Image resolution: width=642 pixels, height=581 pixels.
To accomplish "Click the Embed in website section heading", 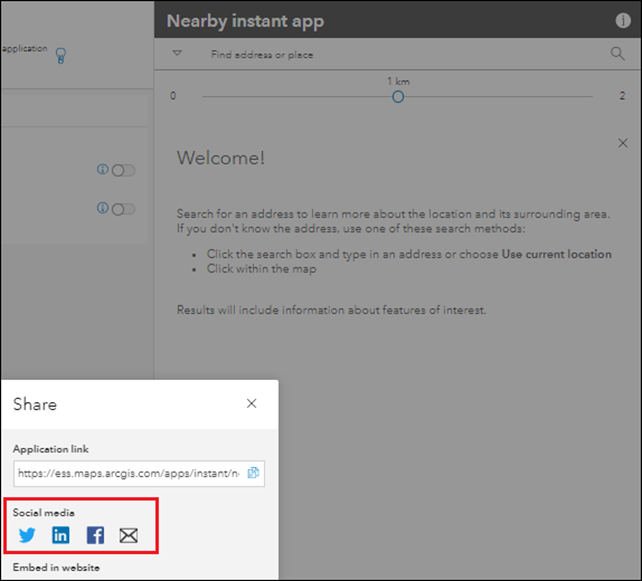I will 56,568.
